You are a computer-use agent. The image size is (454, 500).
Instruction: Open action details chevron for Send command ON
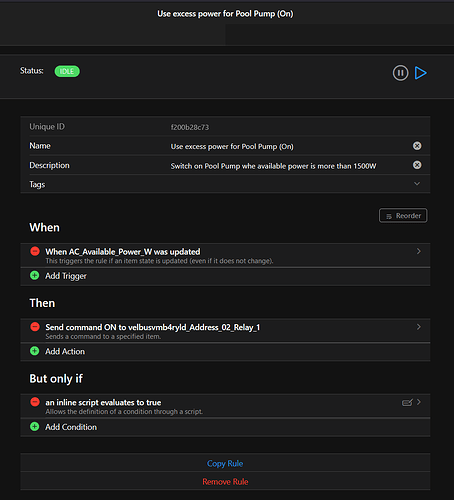[x=419, y=327]
